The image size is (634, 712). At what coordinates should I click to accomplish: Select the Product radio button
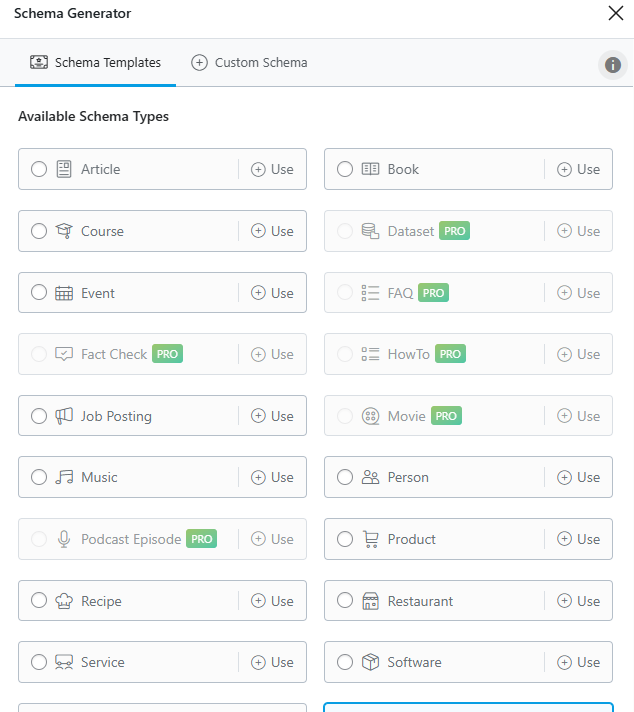(345, 539)
